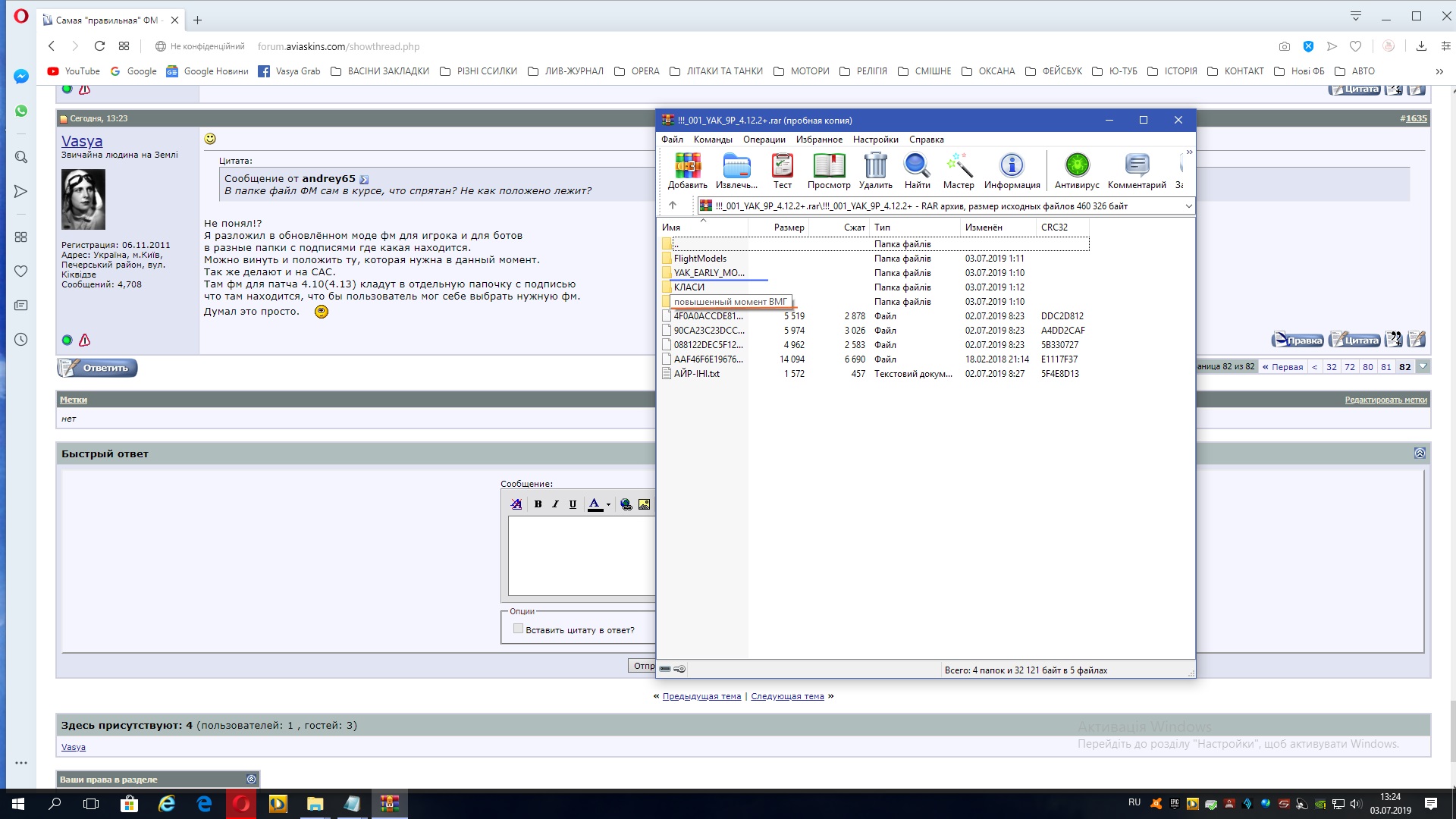Open page navigation dropdown next to 82
This screenshot has height=819, width=1456.
pyautogui.click(x=1423, y=366)
